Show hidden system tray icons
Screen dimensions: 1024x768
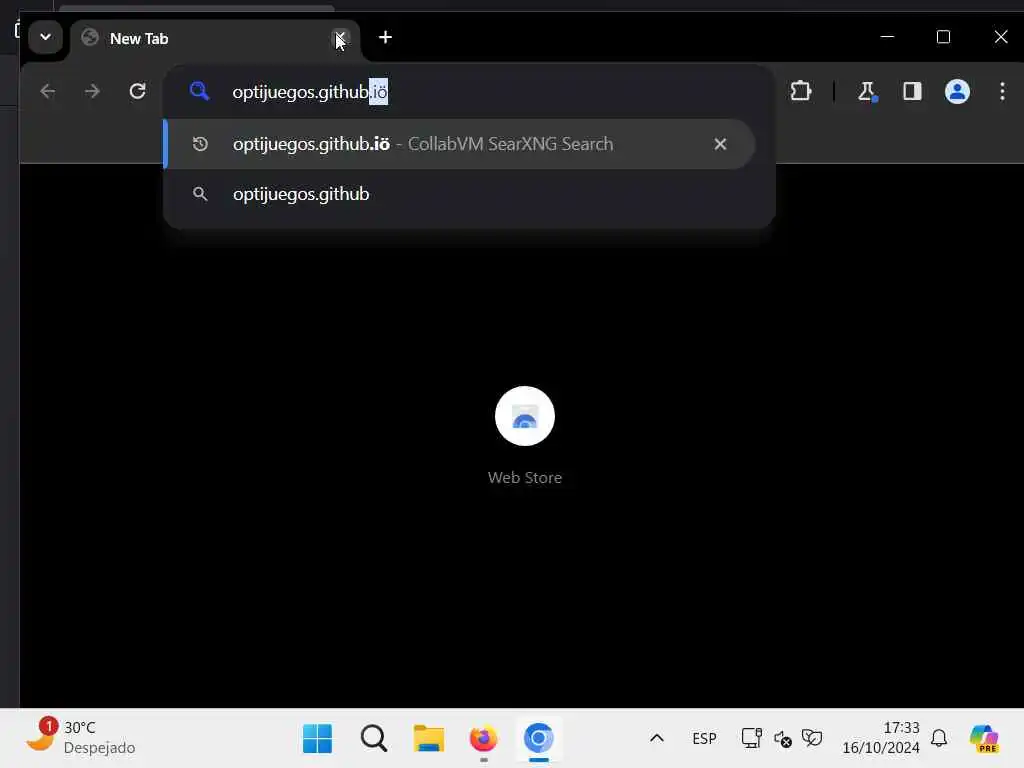click(x=657, y=739)
